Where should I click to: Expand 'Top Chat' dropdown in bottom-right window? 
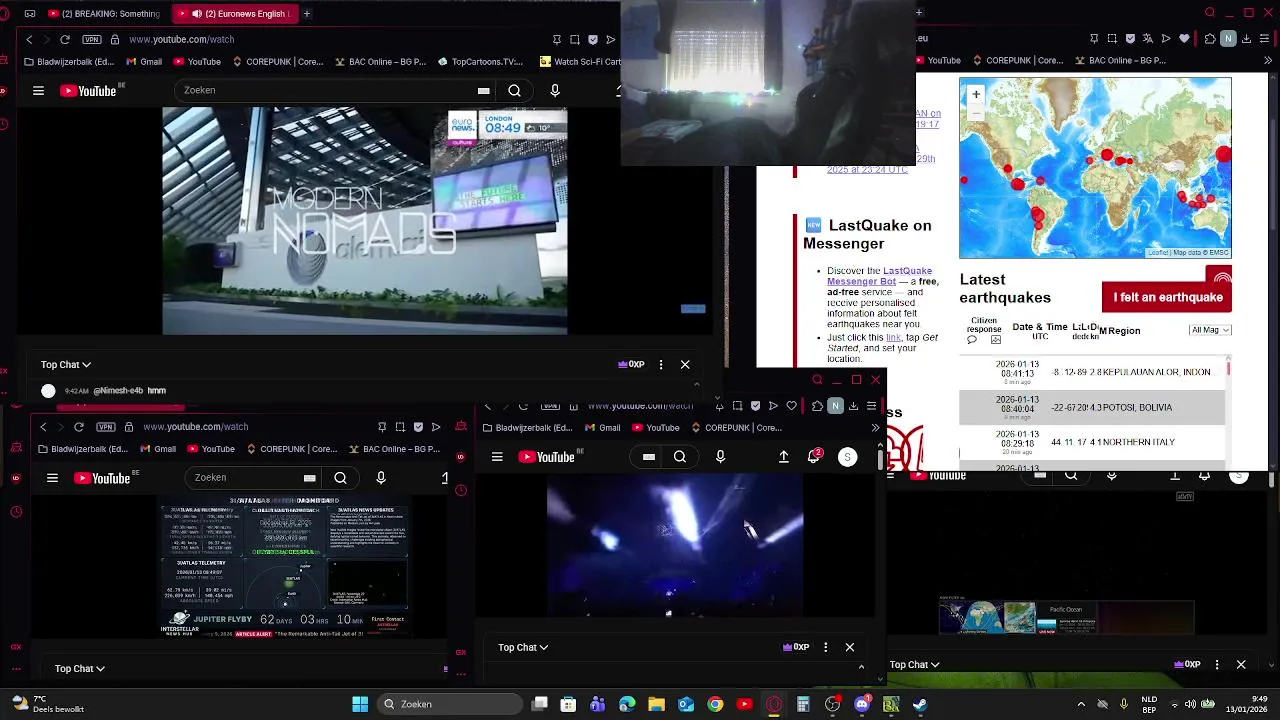[x=915, y=665]
